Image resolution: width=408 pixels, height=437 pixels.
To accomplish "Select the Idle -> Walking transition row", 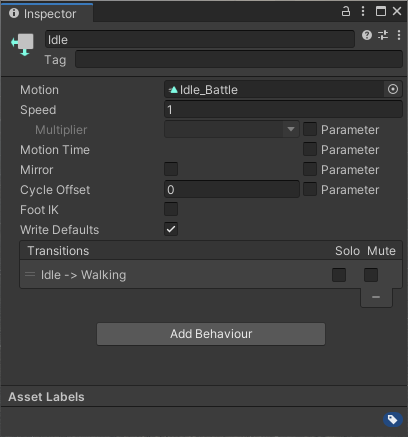I will [211, 275].
